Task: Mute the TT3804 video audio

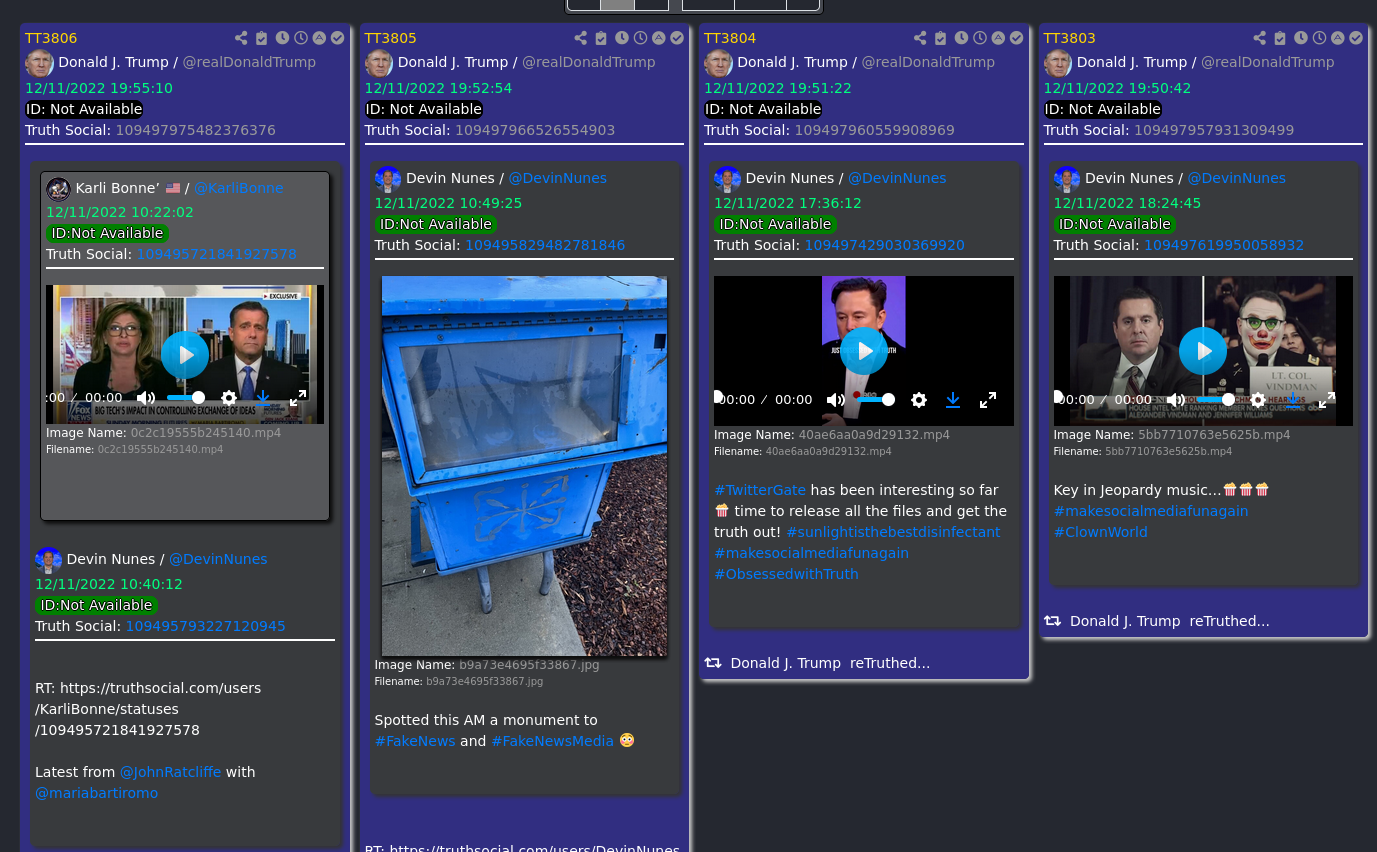Action: 836,400
